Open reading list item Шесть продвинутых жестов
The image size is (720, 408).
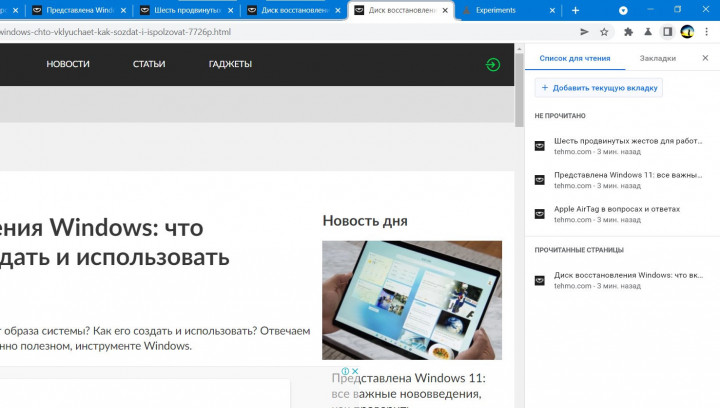622,146
